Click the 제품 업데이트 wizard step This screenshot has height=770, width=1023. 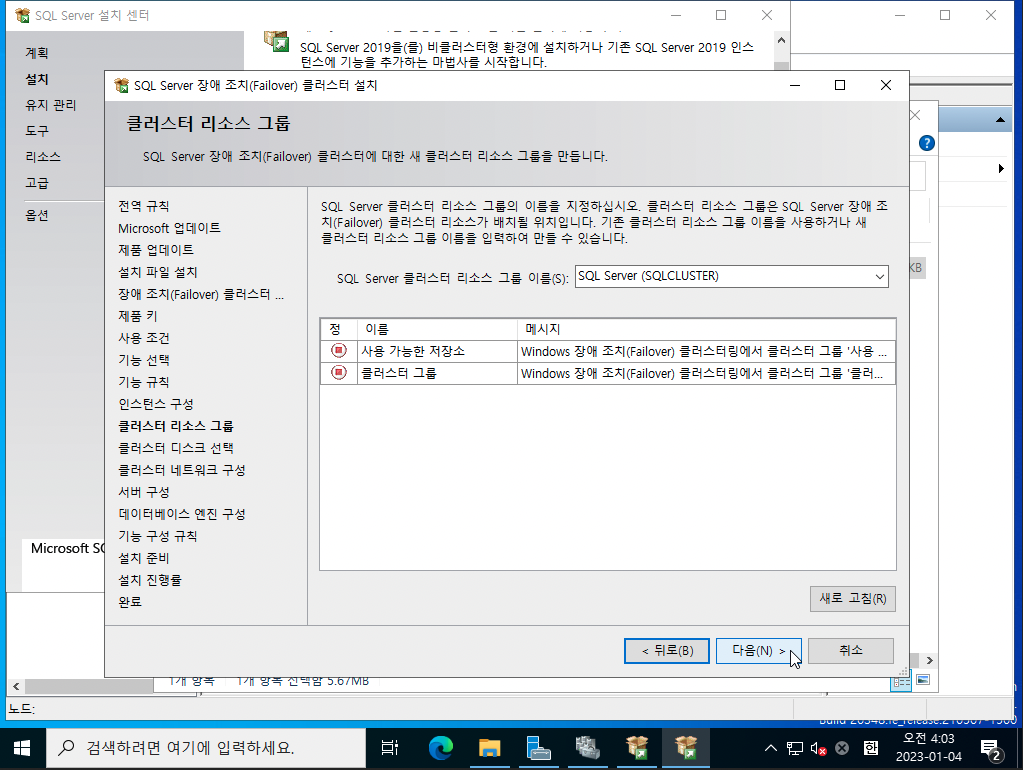[x=156, y=250]
